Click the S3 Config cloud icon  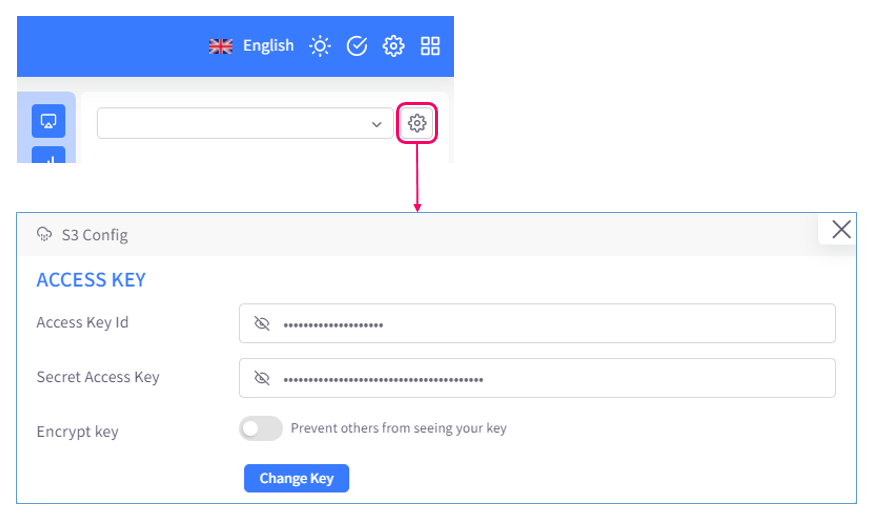[44, 234]
